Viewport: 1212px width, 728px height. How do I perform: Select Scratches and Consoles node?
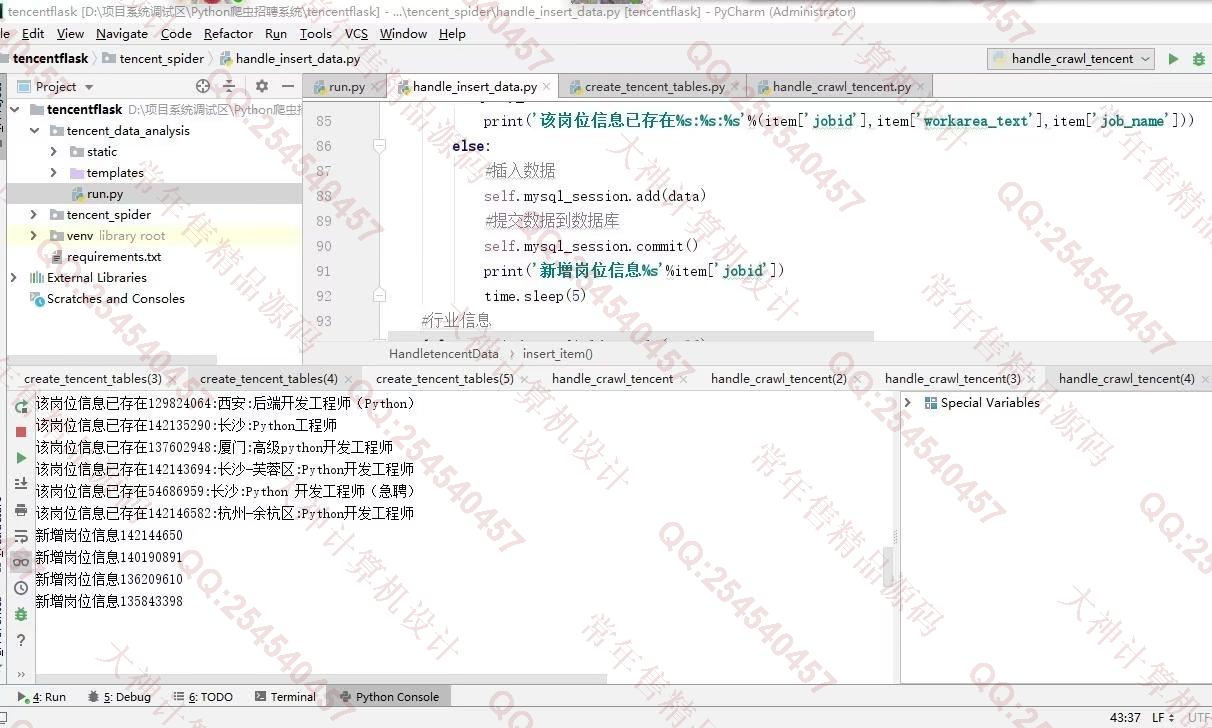click(115, 298)
